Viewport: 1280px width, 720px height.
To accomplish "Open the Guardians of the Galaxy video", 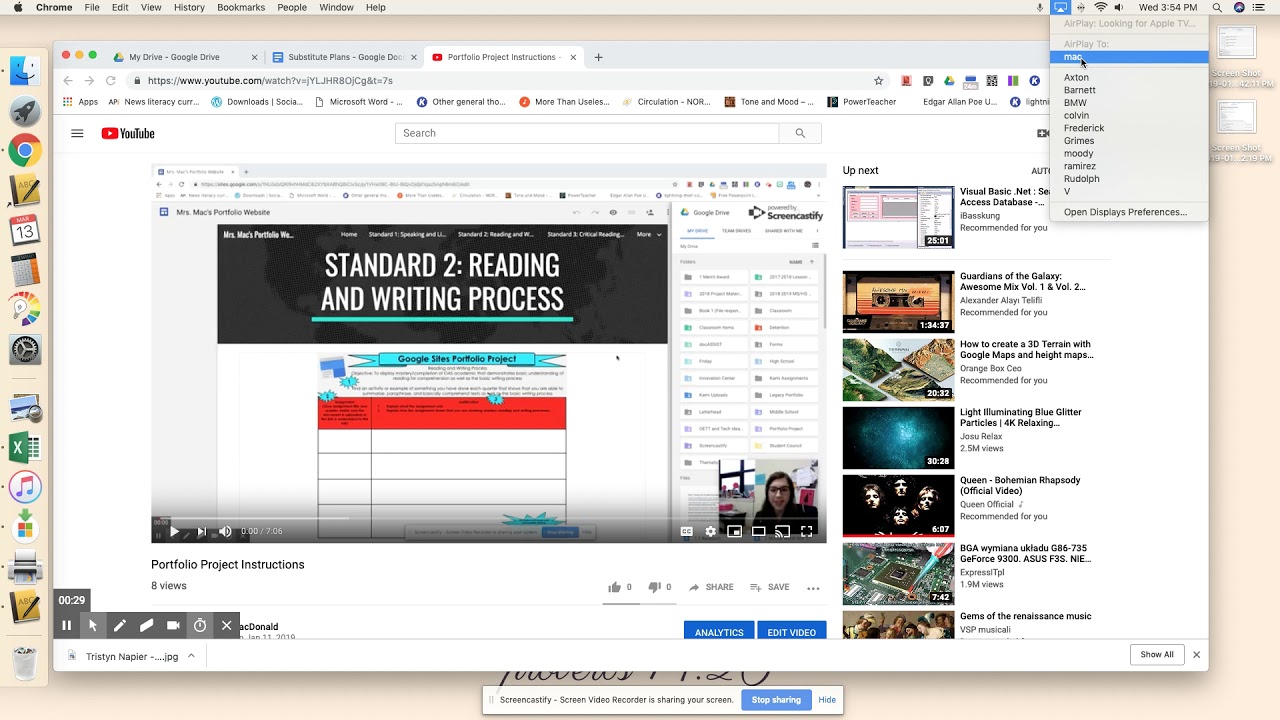I will [x=898, y=301].
